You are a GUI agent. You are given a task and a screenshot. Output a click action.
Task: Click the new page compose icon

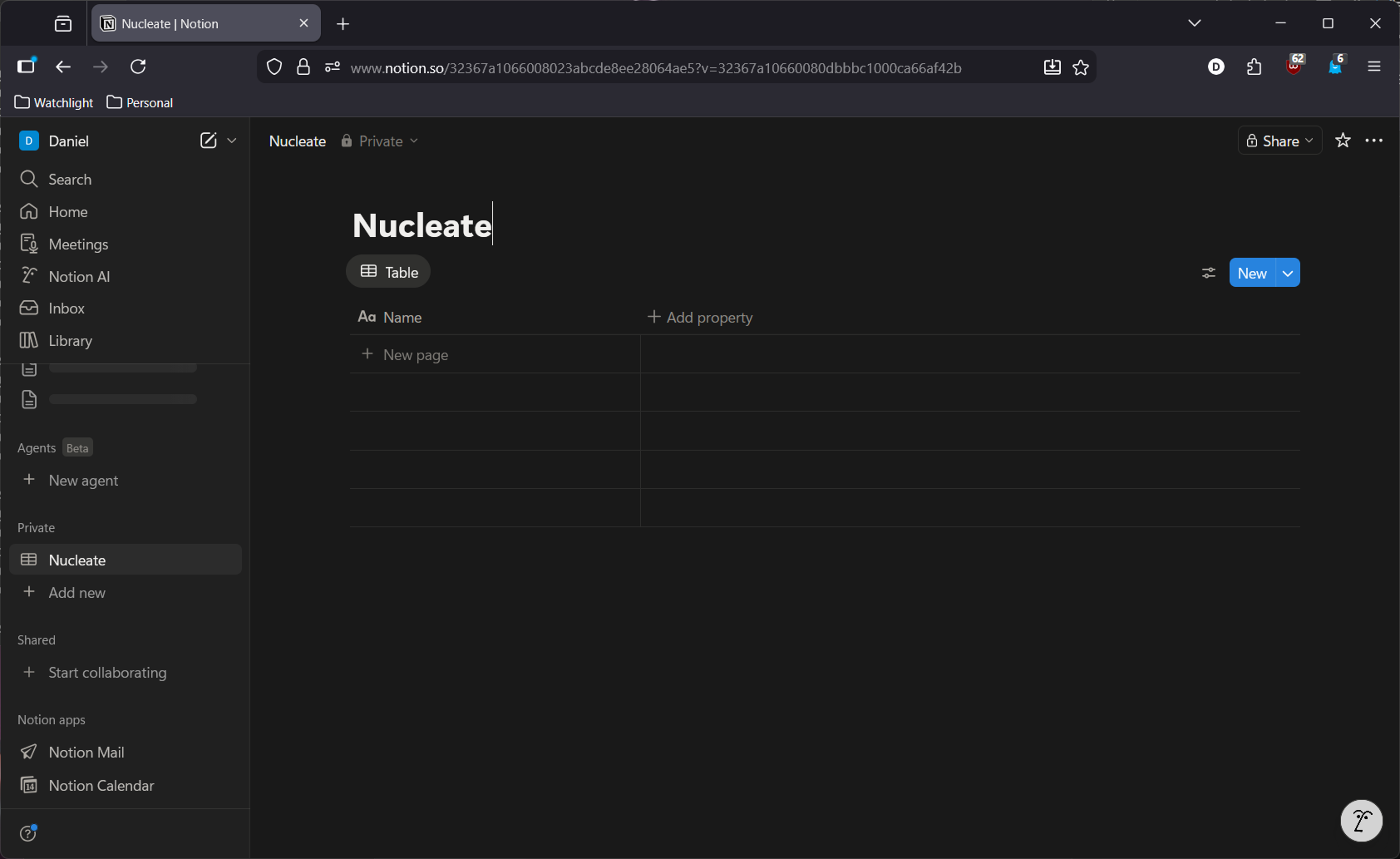[x=208, y=140]
